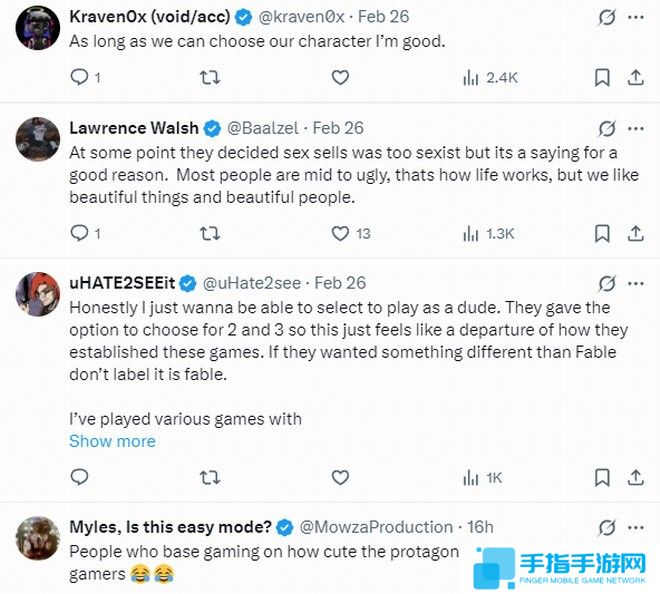660x594 pixels.
Task: Reply to uHATE2SEEit's tweet
Action: pyautogui.click(x=80, y=478)
